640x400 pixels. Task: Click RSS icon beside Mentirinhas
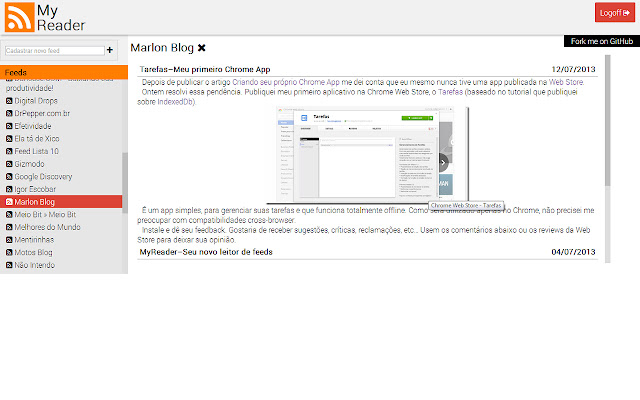(9, 240)
